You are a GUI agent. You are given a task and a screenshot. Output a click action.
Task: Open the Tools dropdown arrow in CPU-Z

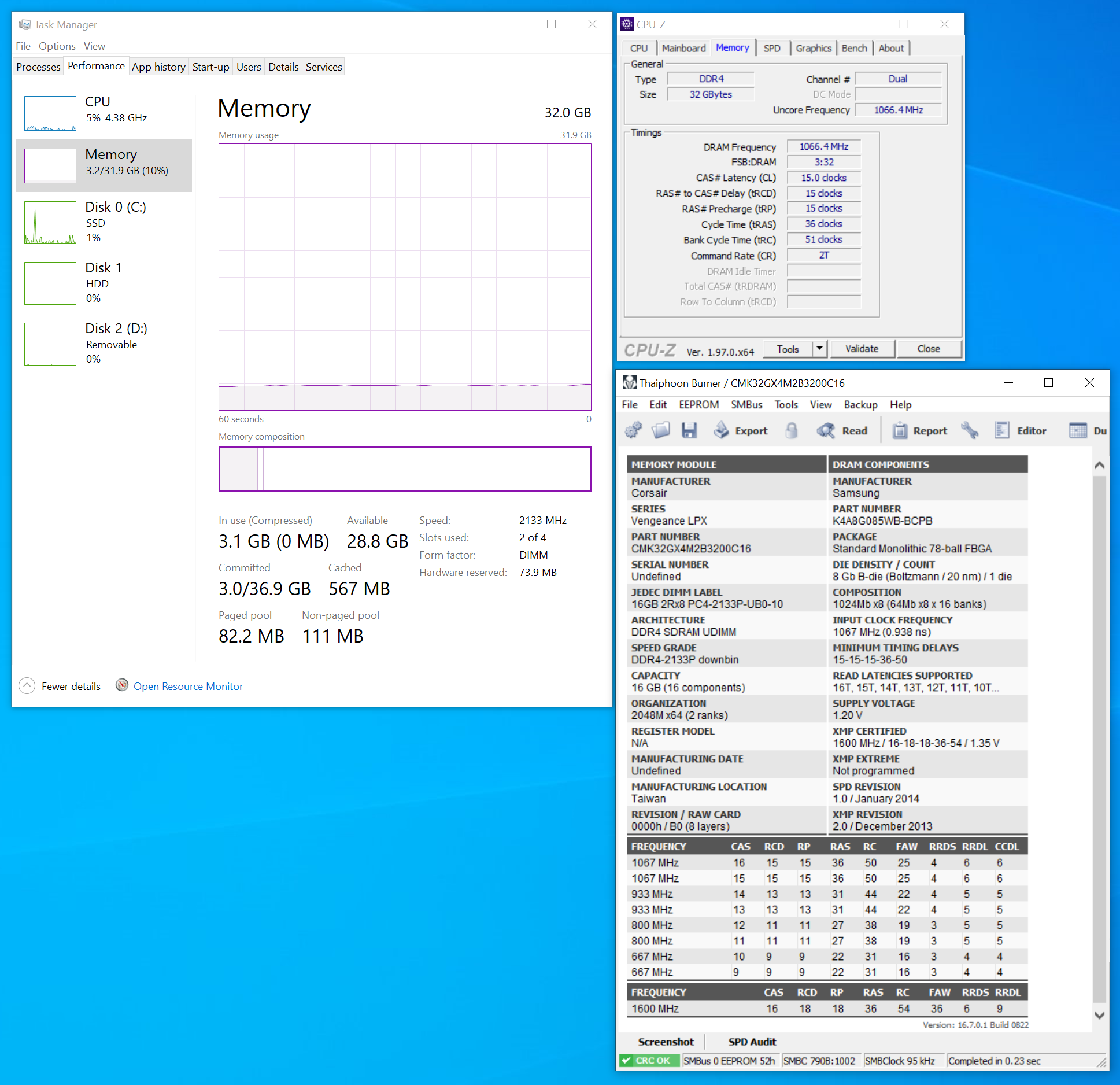pyautogui.click(x=819, y=349)
